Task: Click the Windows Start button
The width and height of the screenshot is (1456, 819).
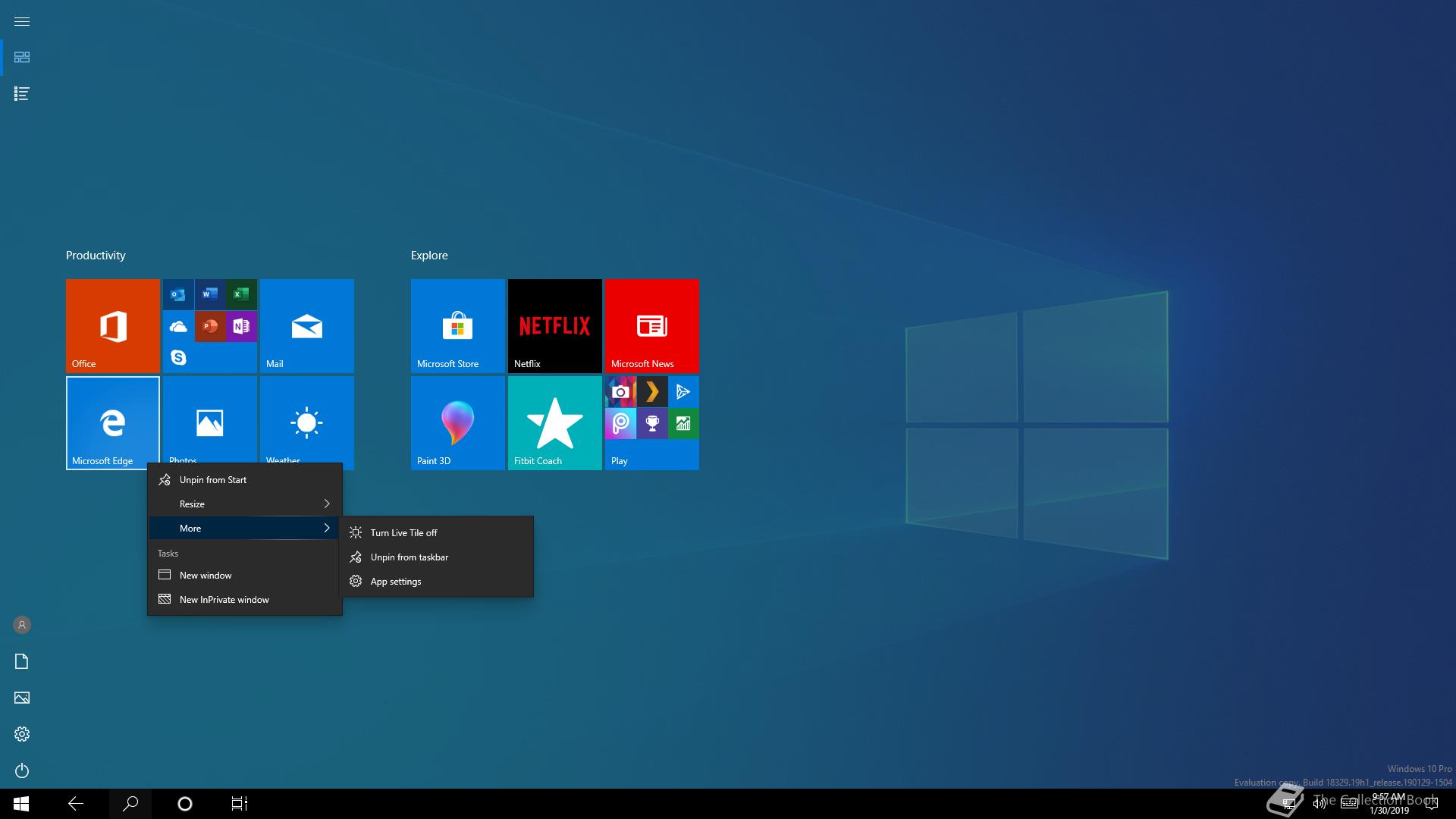Action: pos(21,804)
